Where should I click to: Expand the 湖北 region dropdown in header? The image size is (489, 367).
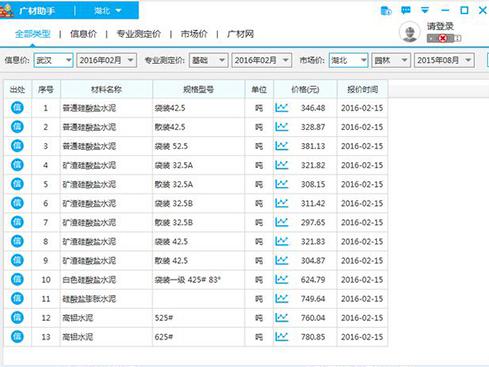pos(107,11)
